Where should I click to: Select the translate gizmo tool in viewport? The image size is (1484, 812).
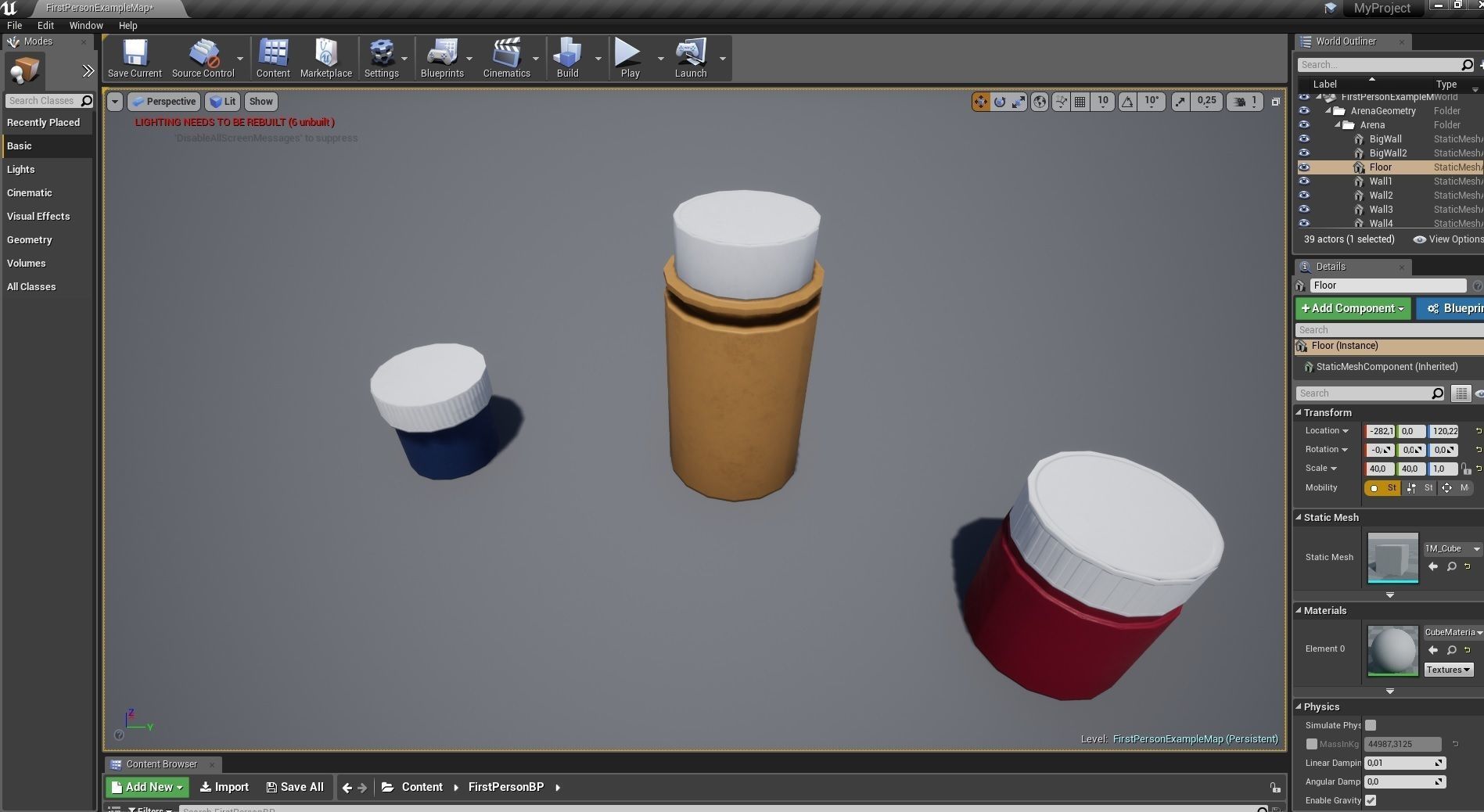click(x=980, y=102)
